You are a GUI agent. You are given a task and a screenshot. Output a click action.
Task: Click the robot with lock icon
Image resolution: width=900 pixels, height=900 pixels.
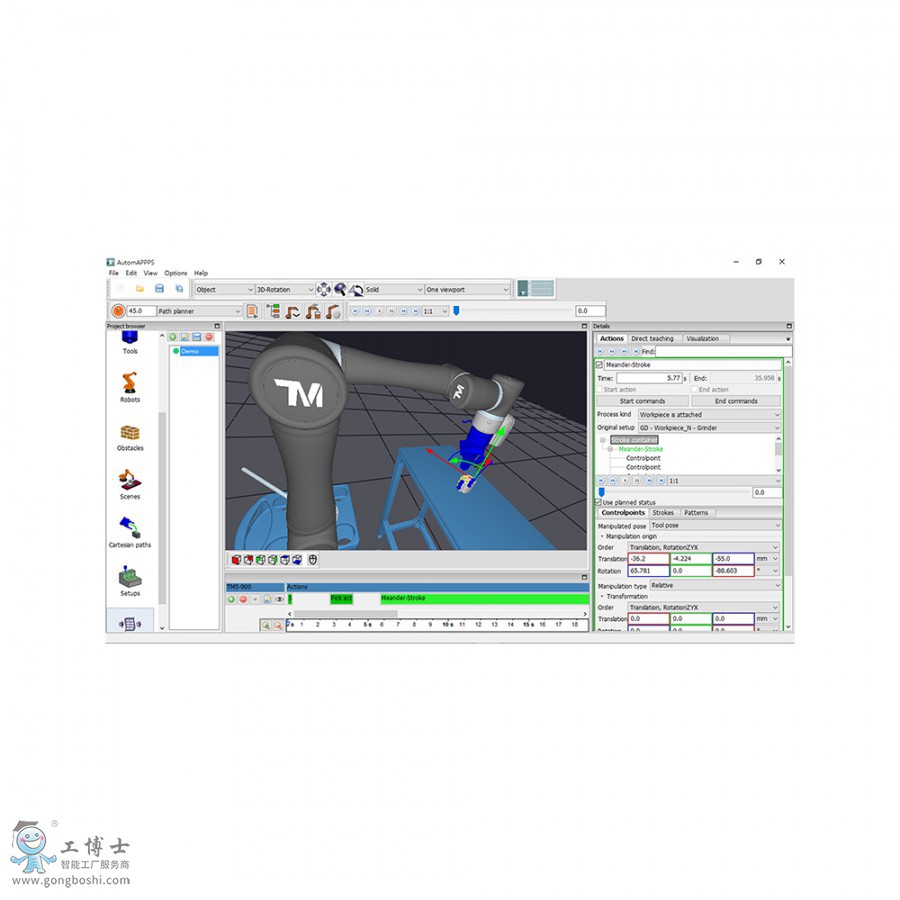click(313, 311)
